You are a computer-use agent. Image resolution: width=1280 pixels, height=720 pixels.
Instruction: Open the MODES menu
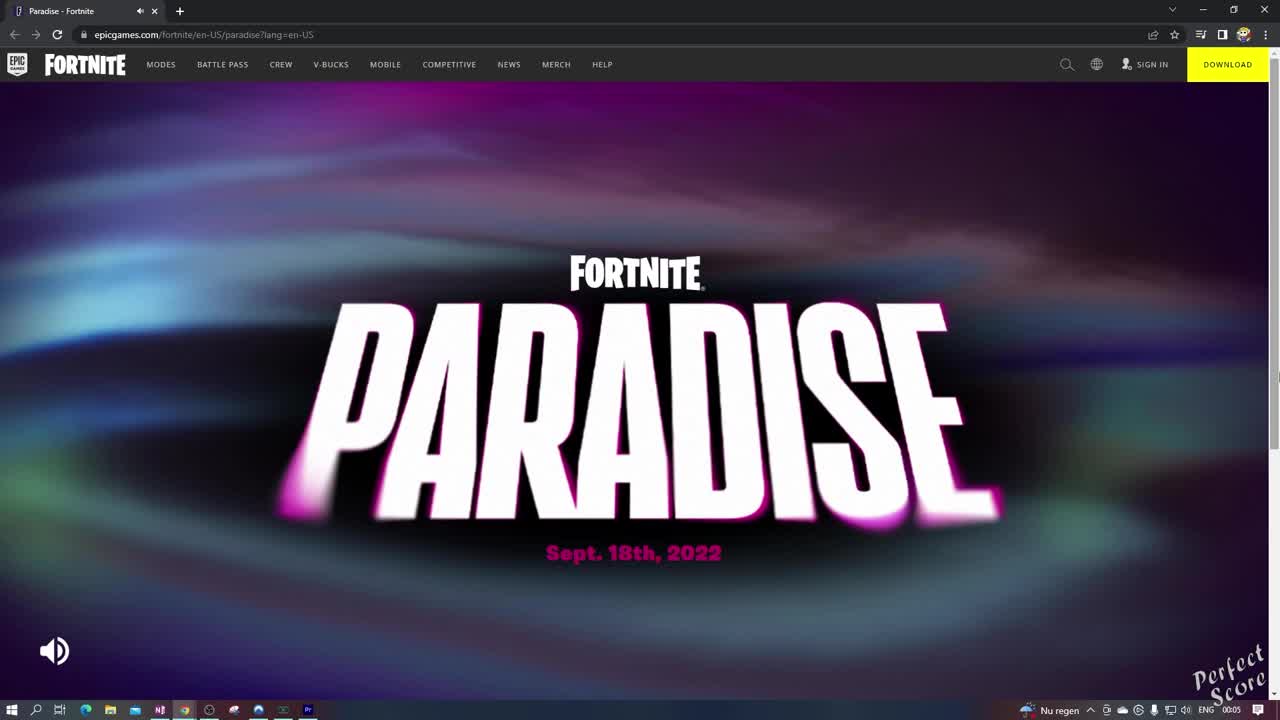pyautogui.click(x=161, y=65)
